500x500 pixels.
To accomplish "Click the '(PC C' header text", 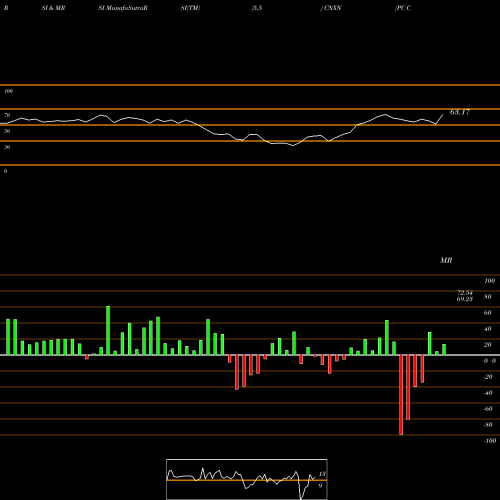I will [x=403, y=8].
